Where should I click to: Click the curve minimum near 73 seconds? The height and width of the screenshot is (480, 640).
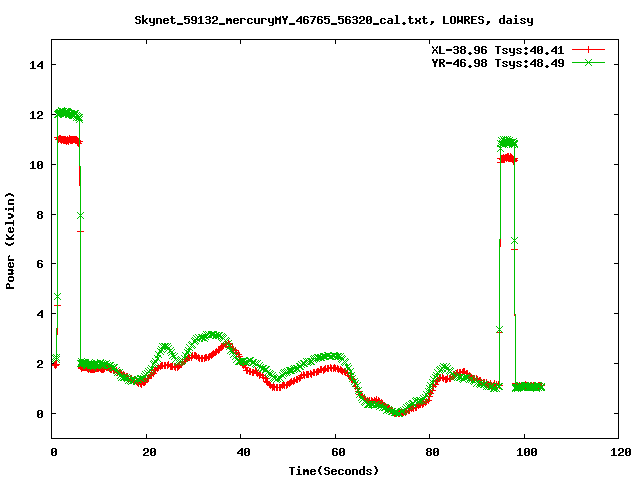pyautogui.click(x=398, y=412)
